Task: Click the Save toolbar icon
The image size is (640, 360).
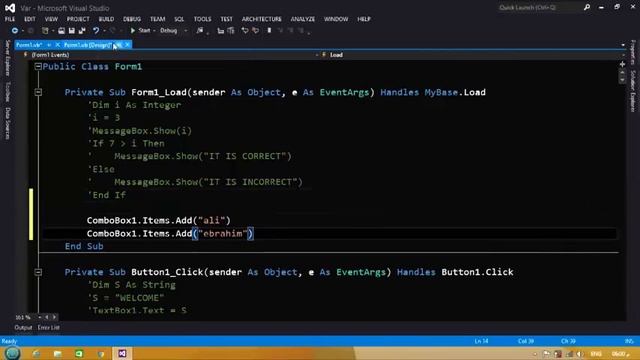Action: point(71,31)
